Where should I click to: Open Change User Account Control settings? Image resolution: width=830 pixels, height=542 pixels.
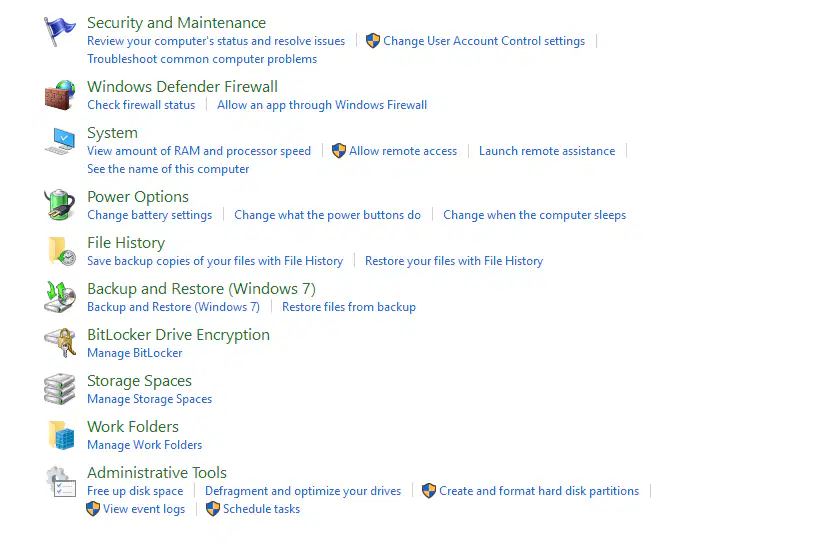pyautogui.click(x=484, y=41)
